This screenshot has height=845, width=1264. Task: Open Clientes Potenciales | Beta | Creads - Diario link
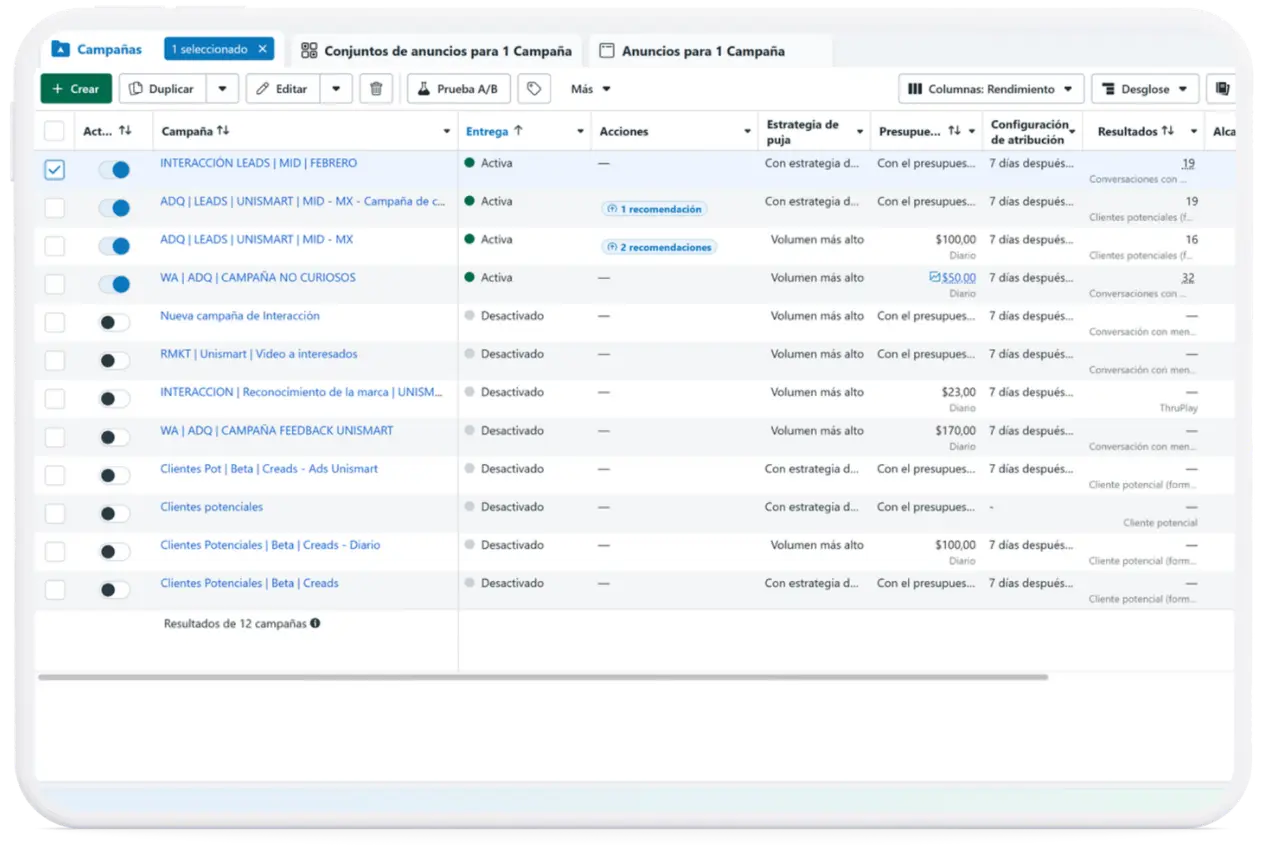click(x=270, y=545)
